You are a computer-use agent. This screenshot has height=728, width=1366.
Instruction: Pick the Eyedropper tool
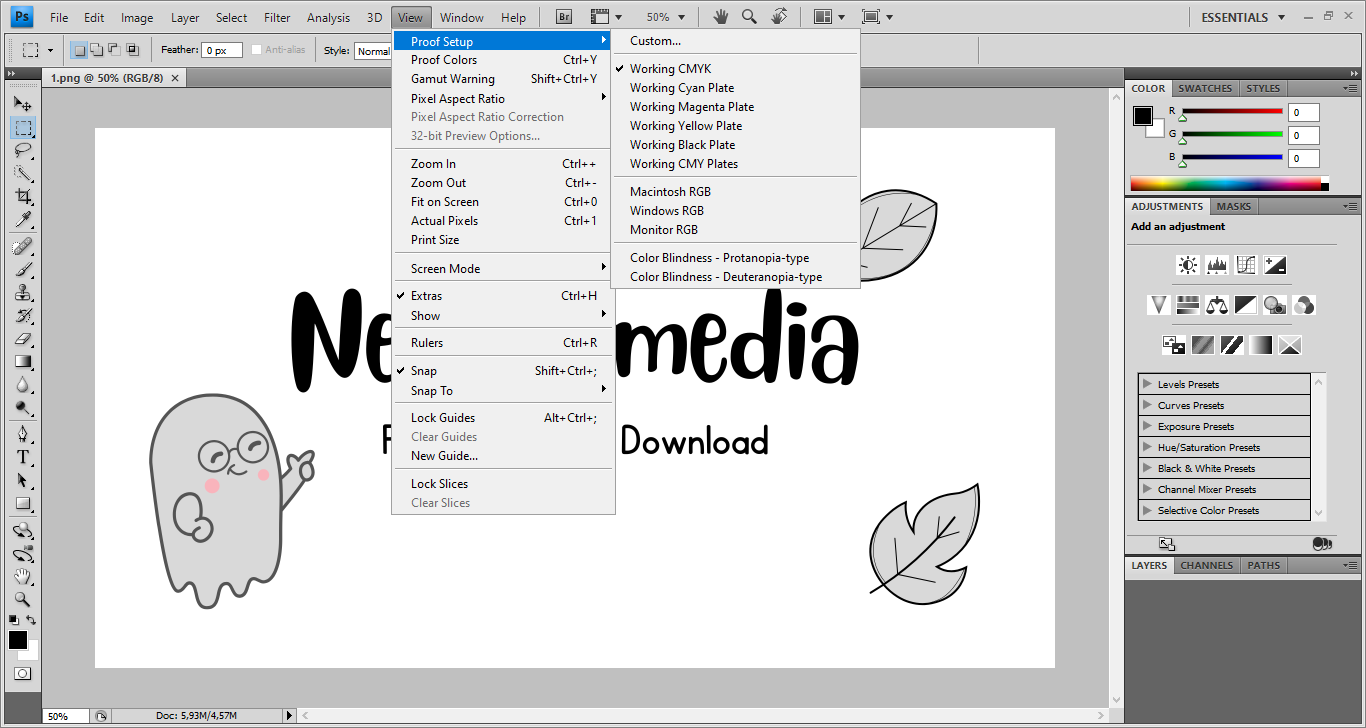pos(23,220)
